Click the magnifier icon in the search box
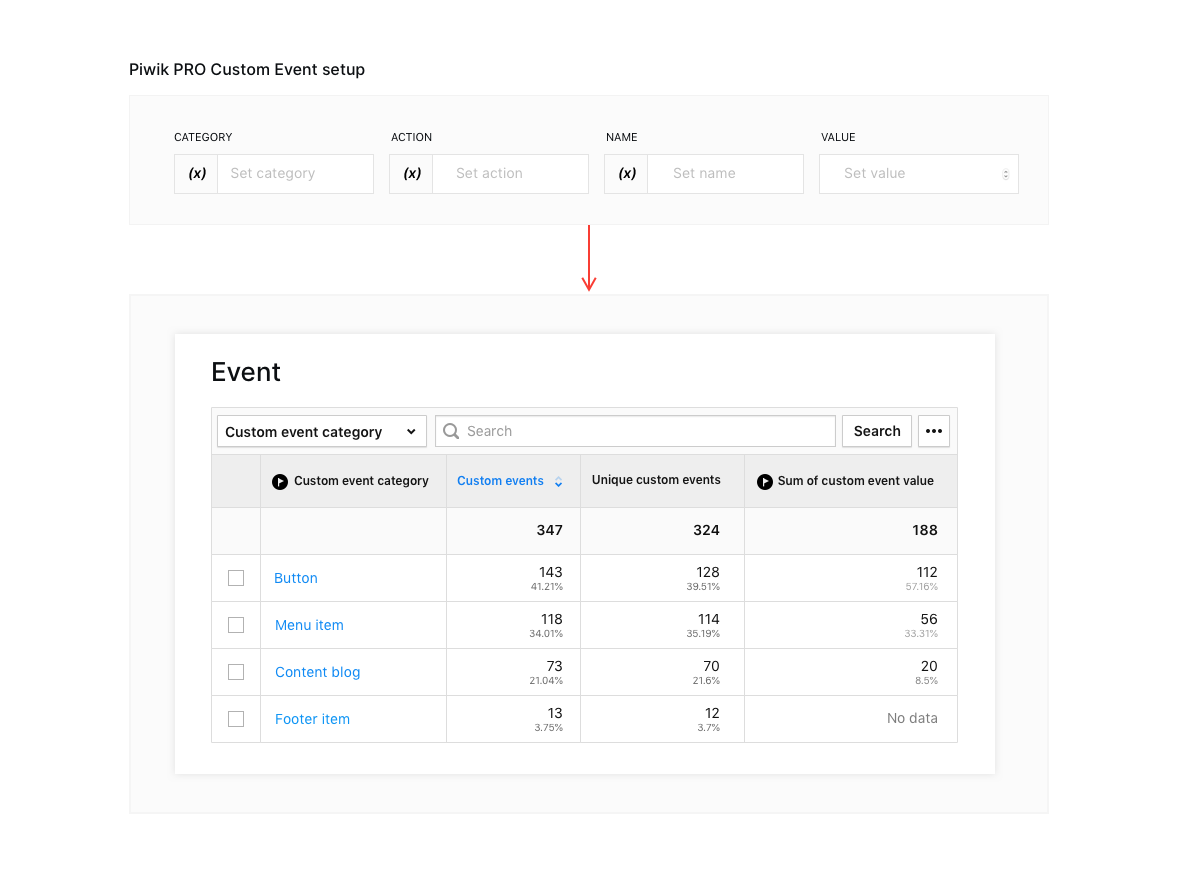This screenshot has height=880, width=1192. point(451,431)
